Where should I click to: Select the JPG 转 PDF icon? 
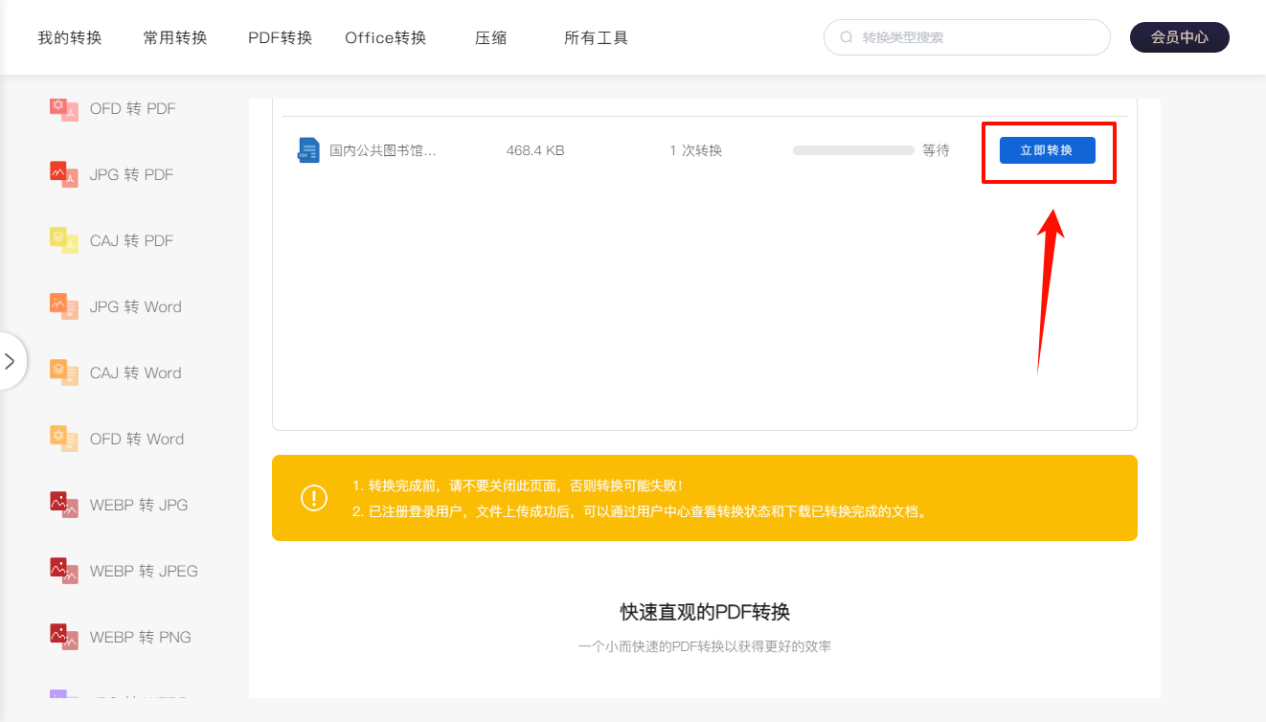pyautogui.click(x=64, y=175)
